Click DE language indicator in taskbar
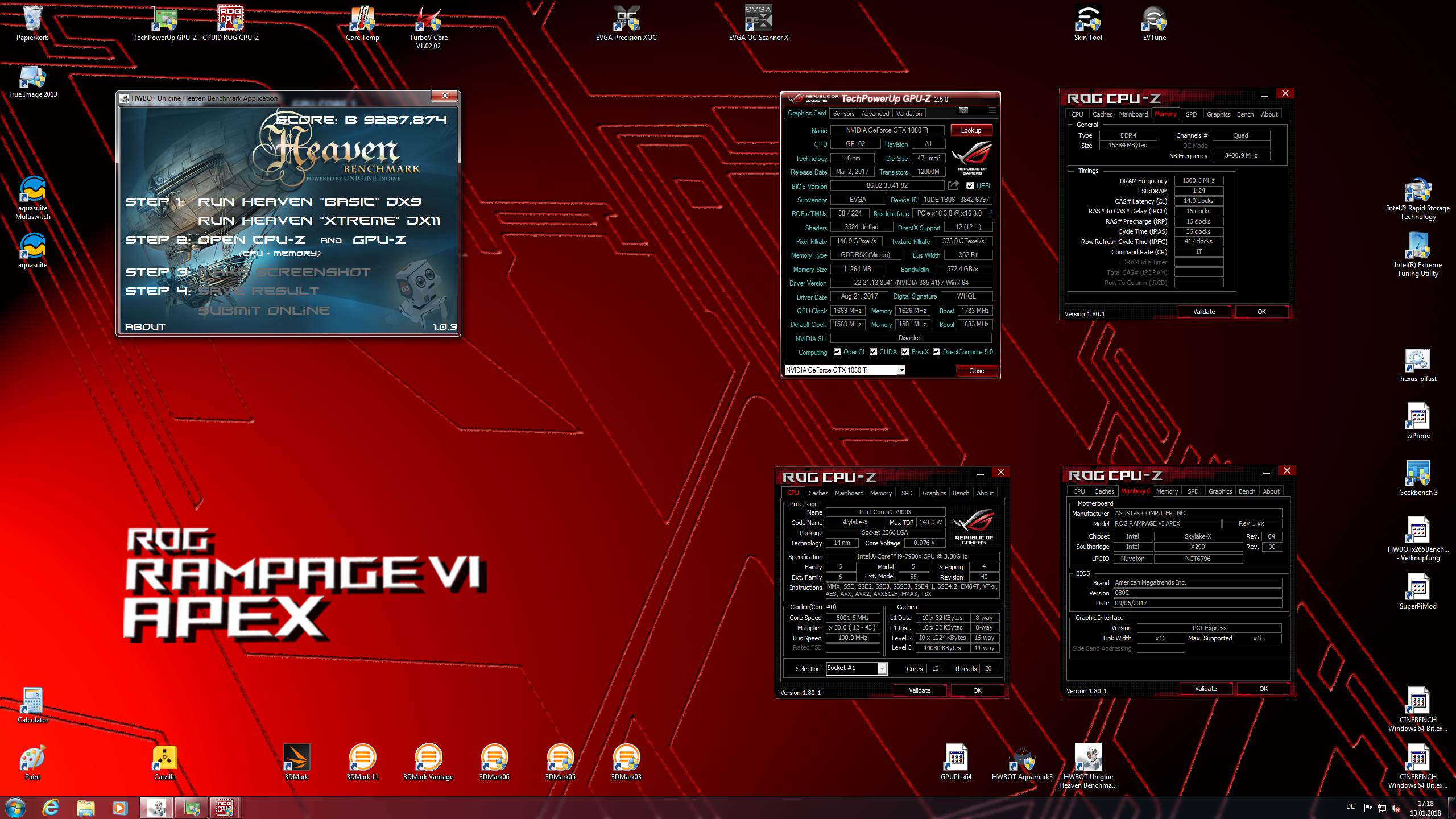1456x819 pixels. pyautogui.click(x=1351, y=806)
